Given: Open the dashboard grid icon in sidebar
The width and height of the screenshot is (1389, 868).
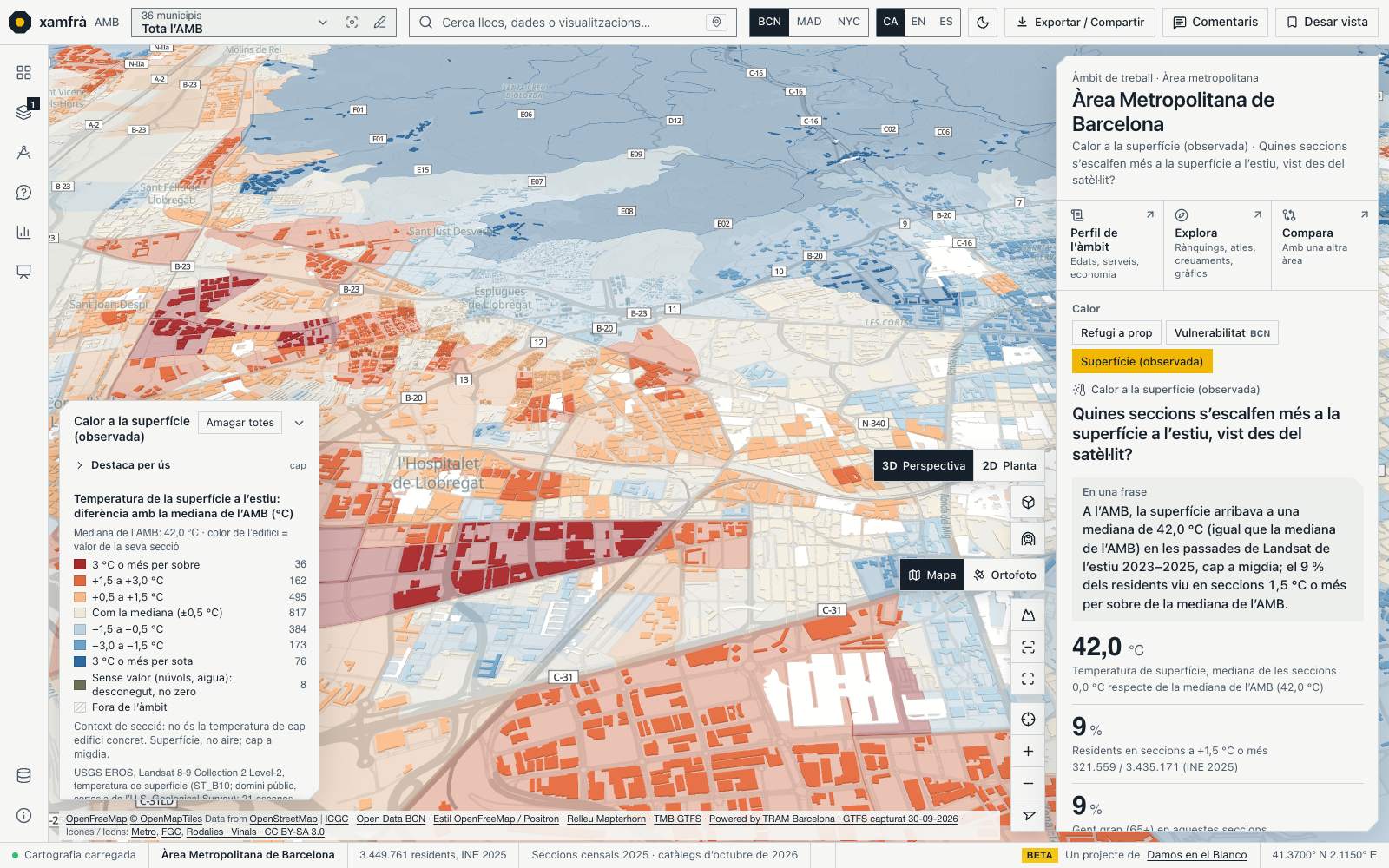Looking at the screenshot, I should point(23,72).
